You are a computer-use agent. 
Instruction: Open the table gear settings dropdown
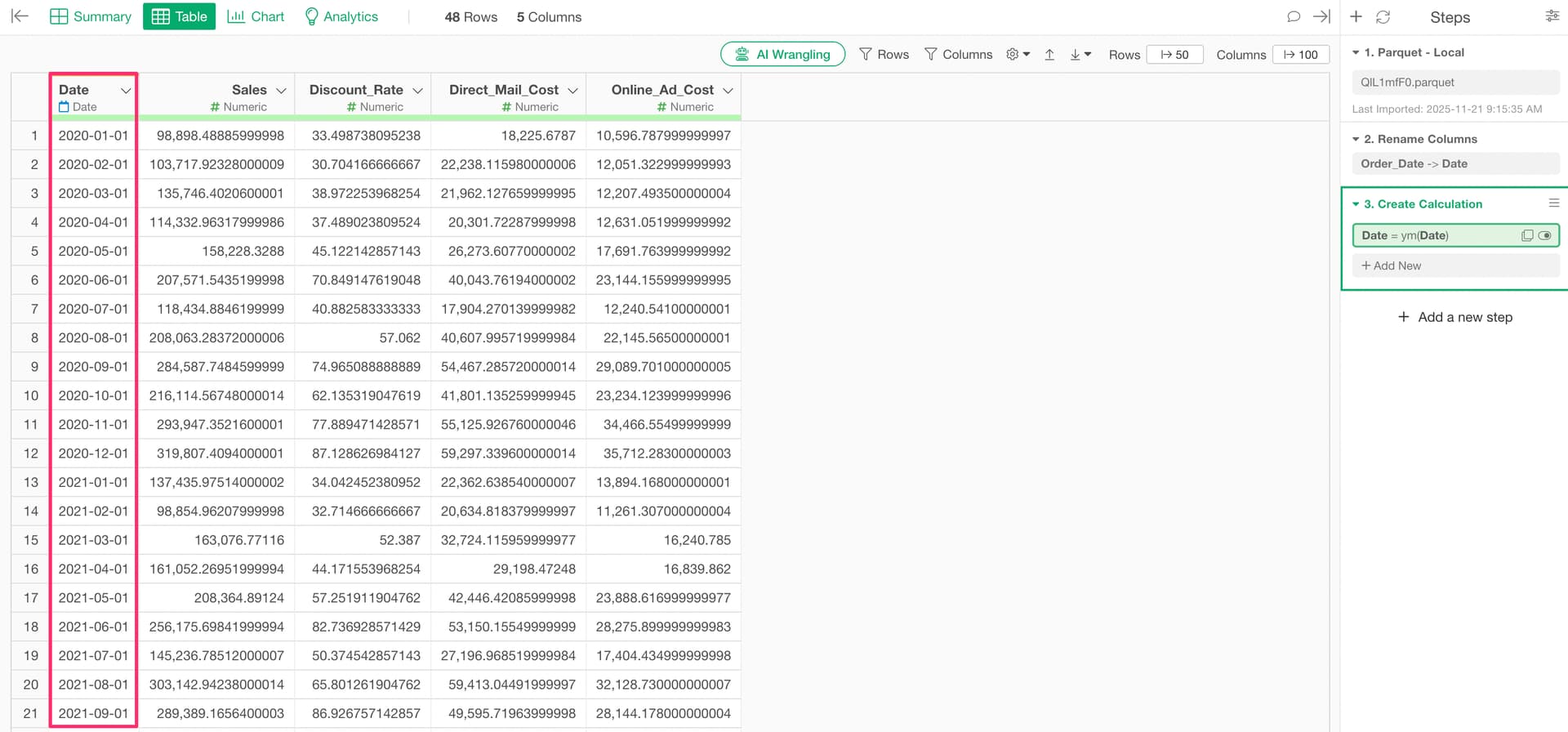click(1018, 55)
